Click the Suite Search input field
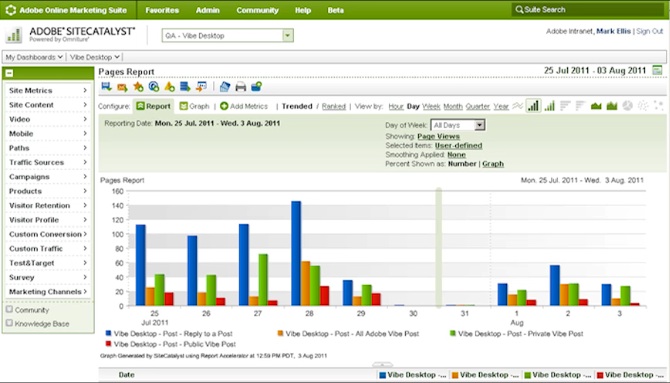Image resolution: width=670 pixels, height=383 pixels. [588, 9]
